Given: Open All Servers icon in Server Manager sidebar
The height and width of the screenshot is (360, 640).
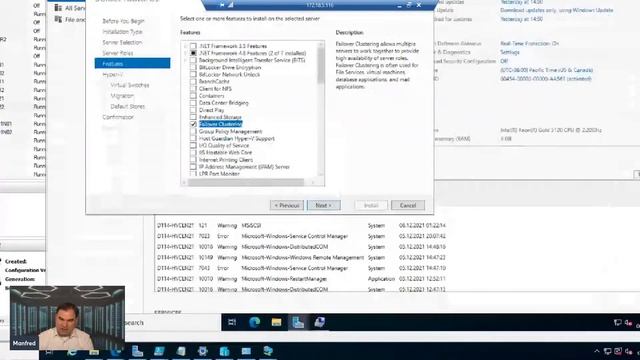Looking at the screenshot, I should click(58, 8).
